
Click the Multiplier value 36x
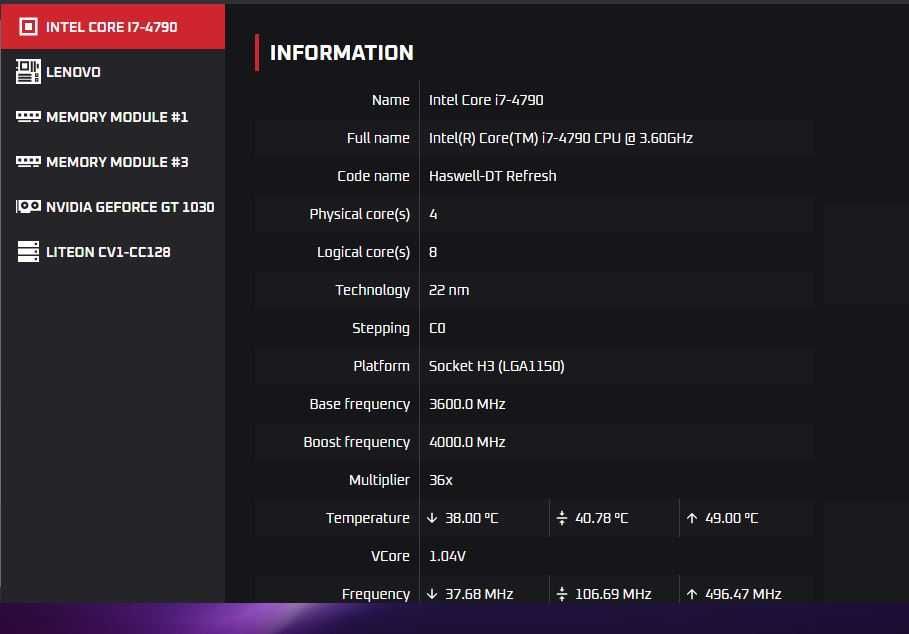tap(441, 480)
